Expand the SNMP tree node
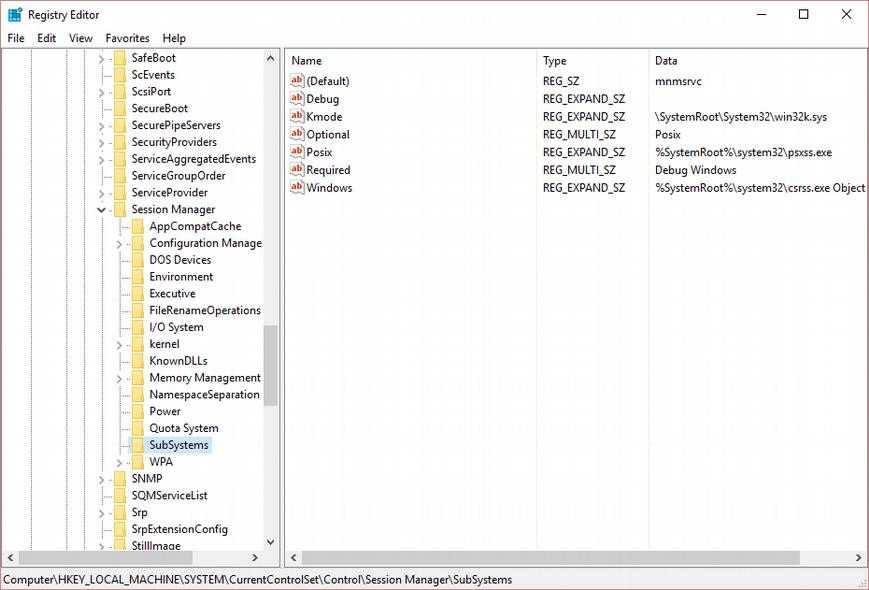The width and height of the screenshot is (869, 590). point(101,479)
